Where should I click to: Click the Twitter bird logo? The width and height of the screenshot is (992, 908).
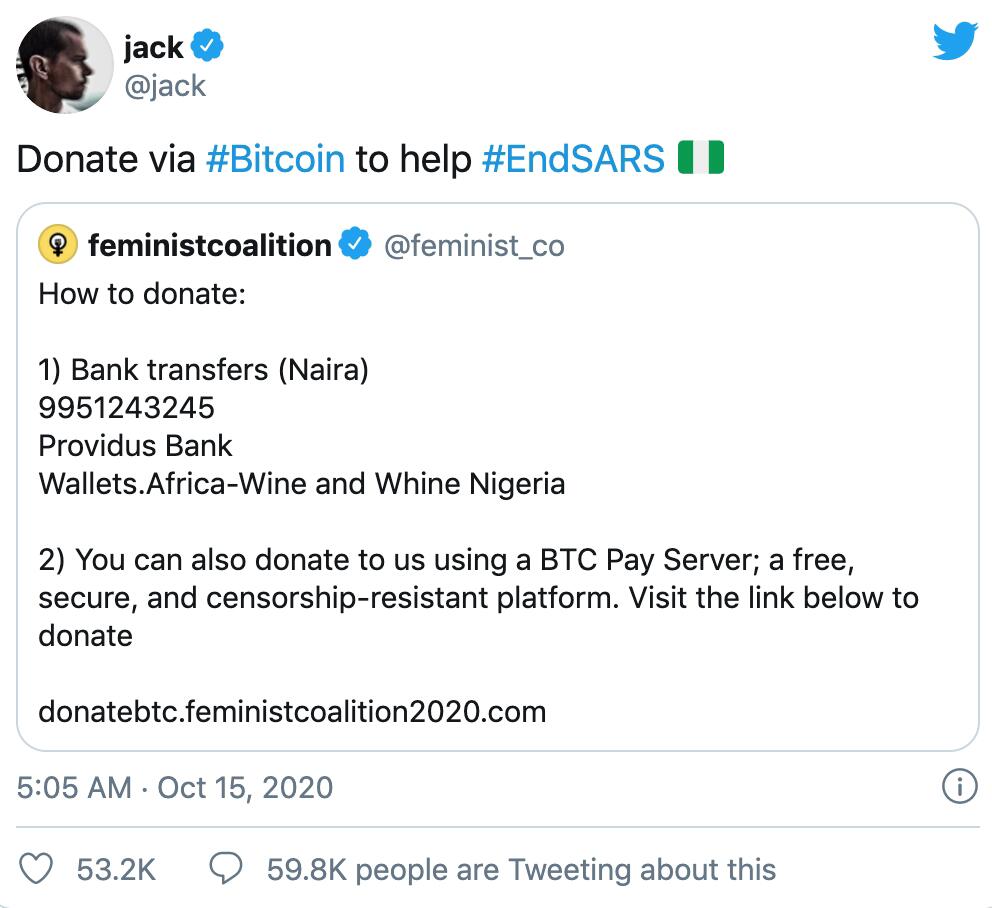[955, 42]
